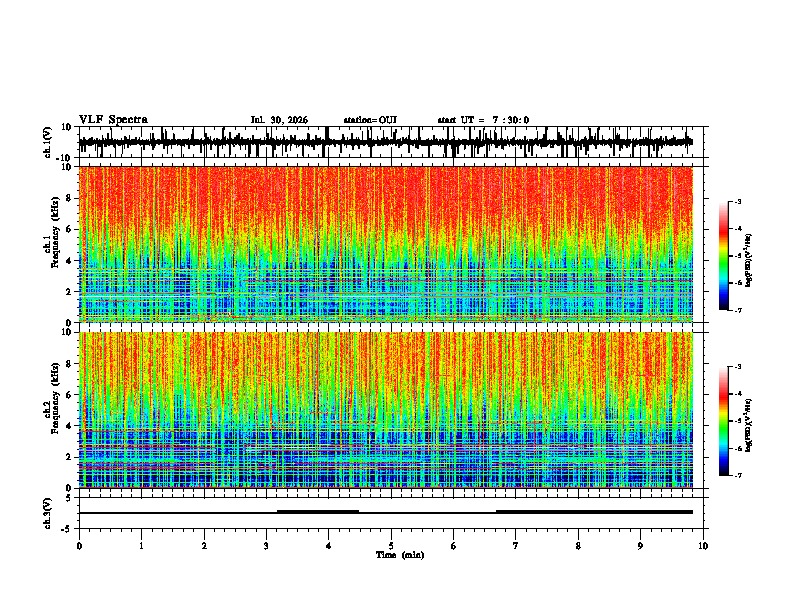Image resolution: width=792 pixels, height=612 pixels.
Task: Click time axis tick label "5"
Action: pos(391,546)
